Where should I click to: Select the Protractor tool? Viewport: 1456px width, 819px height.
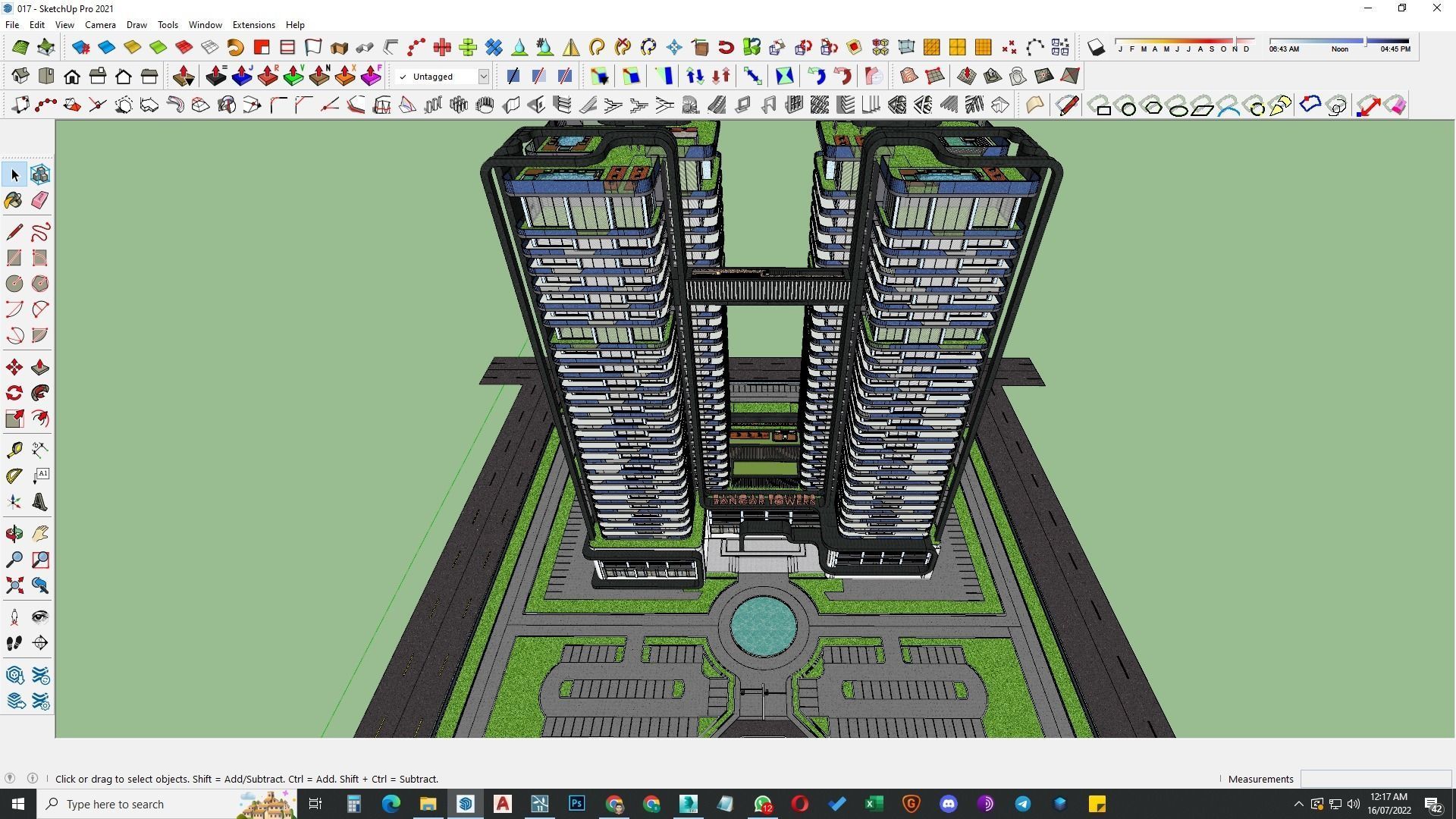[x=14, y=476]
